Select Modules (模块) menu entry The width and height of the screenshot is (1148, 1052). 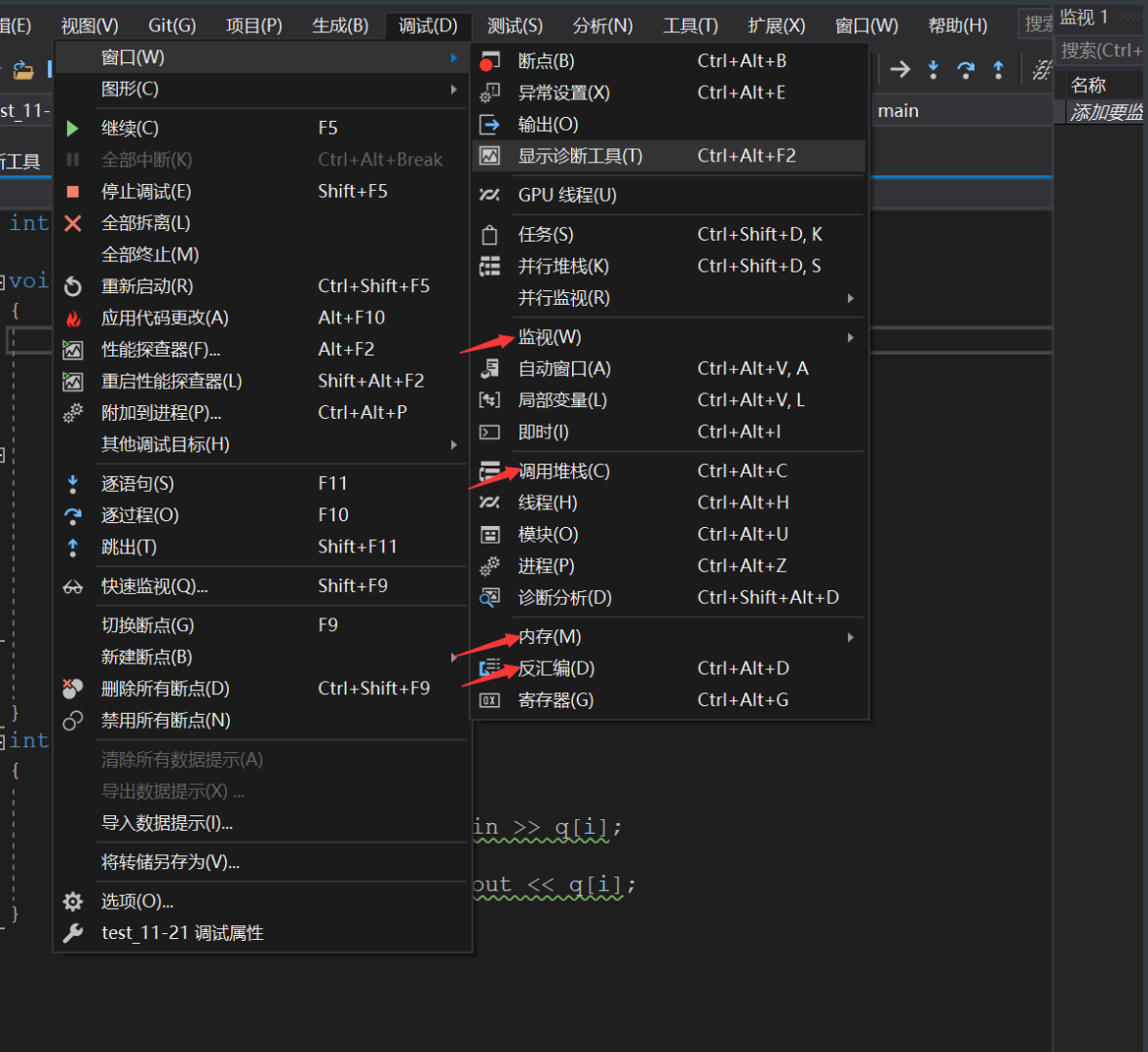pyautogui.click(x=670, y=535)
